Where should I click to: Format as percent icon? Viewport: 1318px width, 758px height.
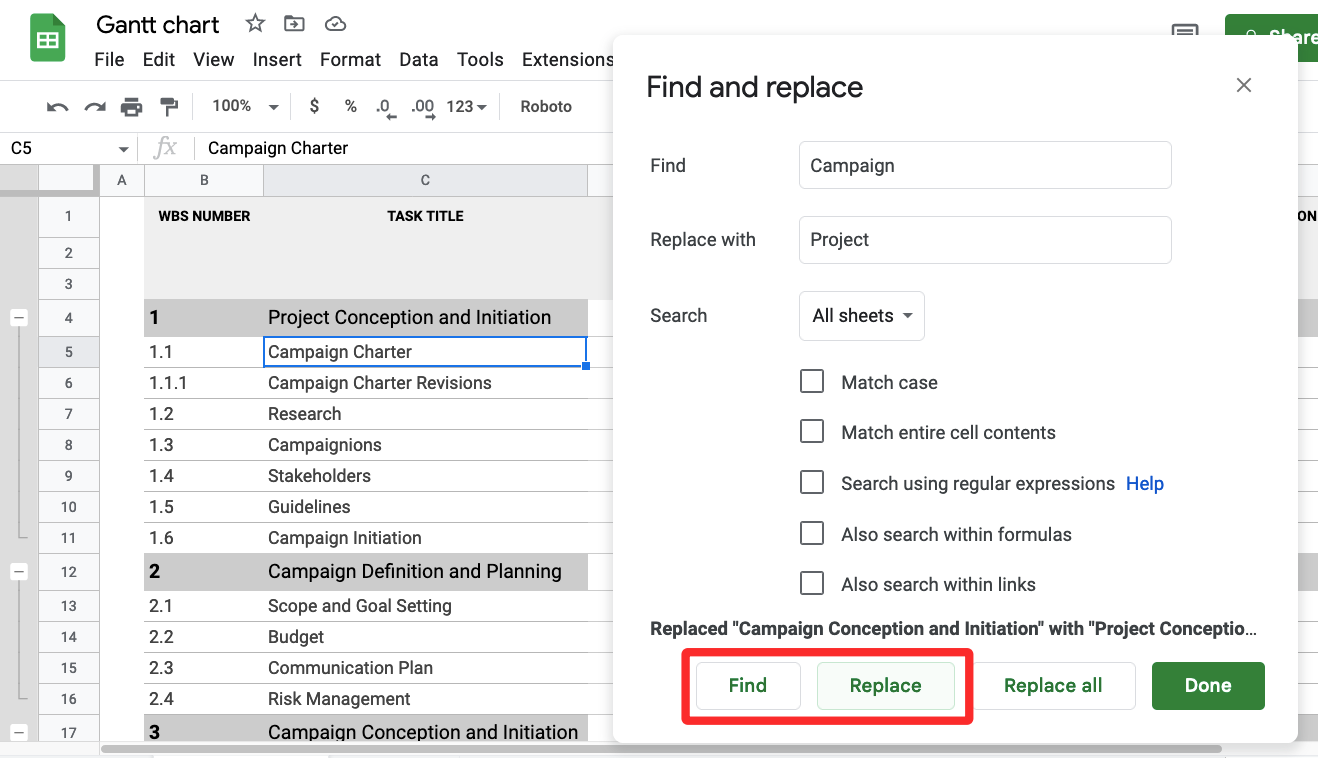pos(351,106)
